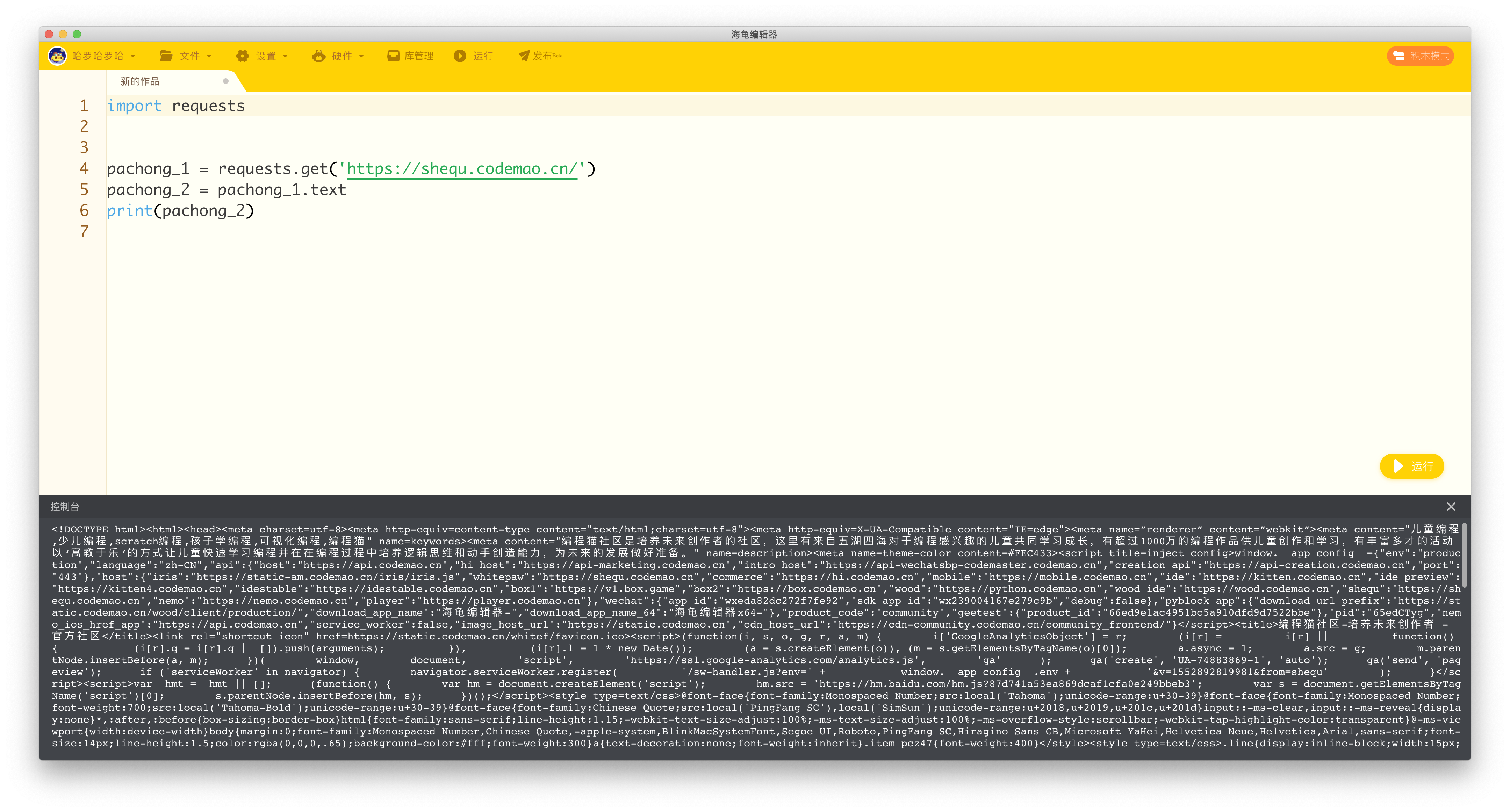Image resolution: width=1510 pixels, height=812 pixels.
Task: Select the 新的作品 tab
Action: [140, 81]
